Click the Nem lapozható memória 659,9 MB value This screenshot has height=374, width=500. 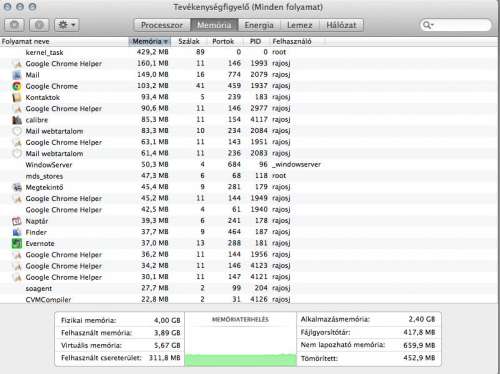(419, 345)
